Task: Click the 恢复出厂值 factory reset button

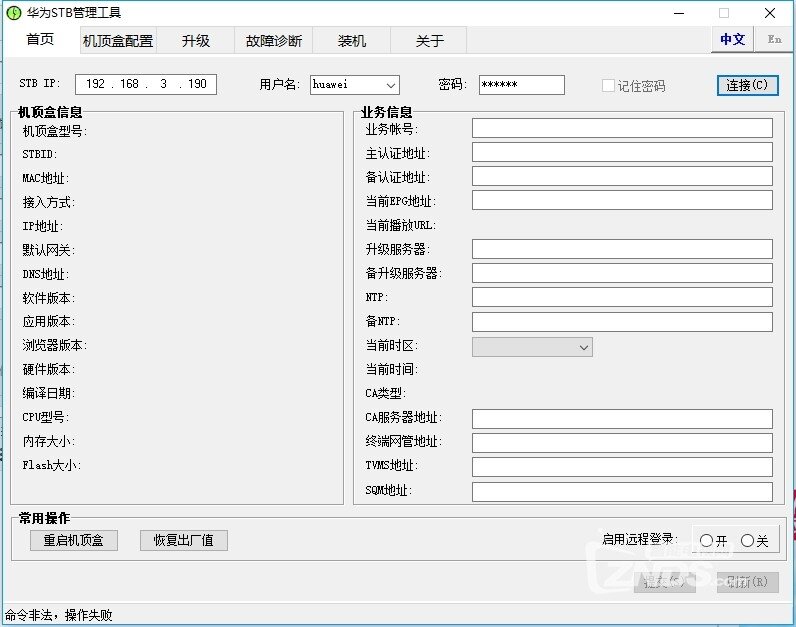Action: 183,540
